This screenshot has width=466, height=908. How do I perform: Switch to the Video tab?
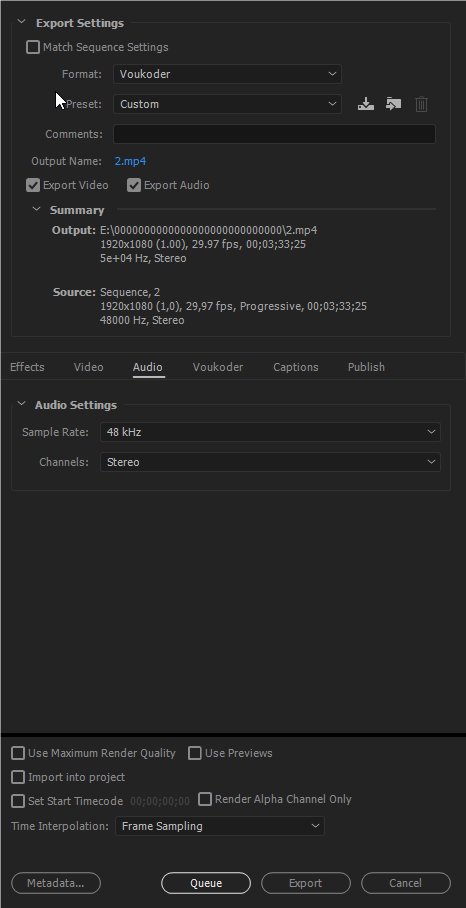(89, 367)
